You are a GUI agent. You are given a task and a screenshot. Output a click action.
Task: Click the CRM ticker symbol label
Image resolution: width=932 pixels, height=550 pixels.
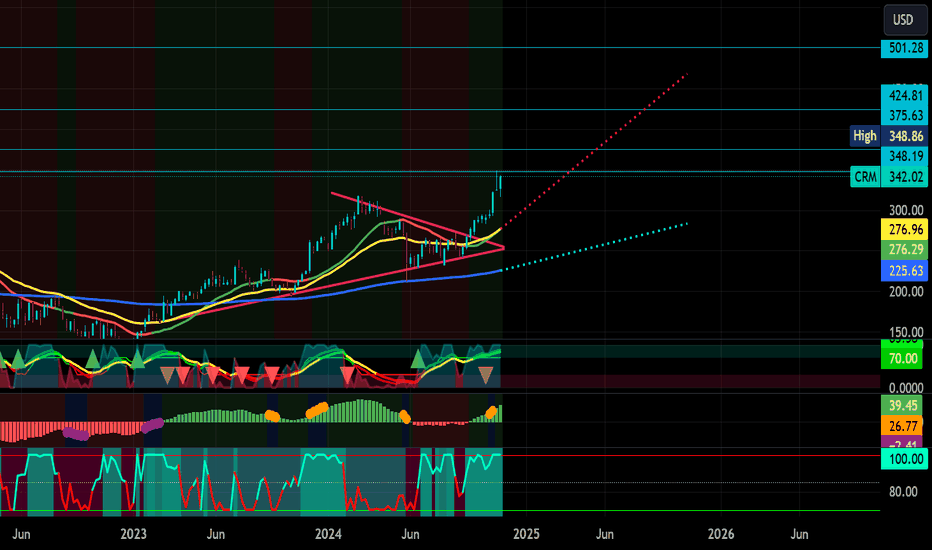865,177
